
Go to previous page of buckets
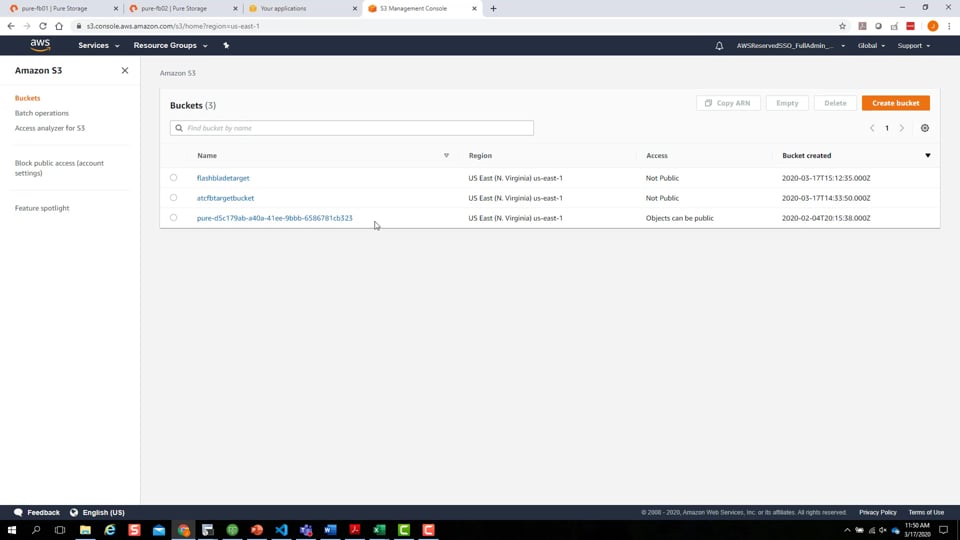click(x=872, y=128)
